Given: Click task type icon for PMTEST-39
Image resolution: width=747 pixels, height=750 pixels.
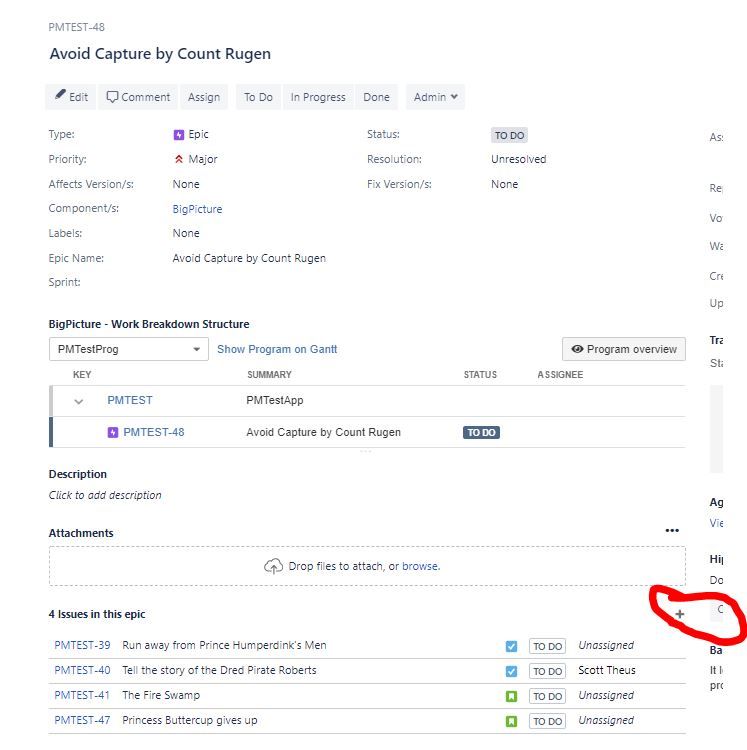Looking at the screenshot, I should tap(511, 646).
